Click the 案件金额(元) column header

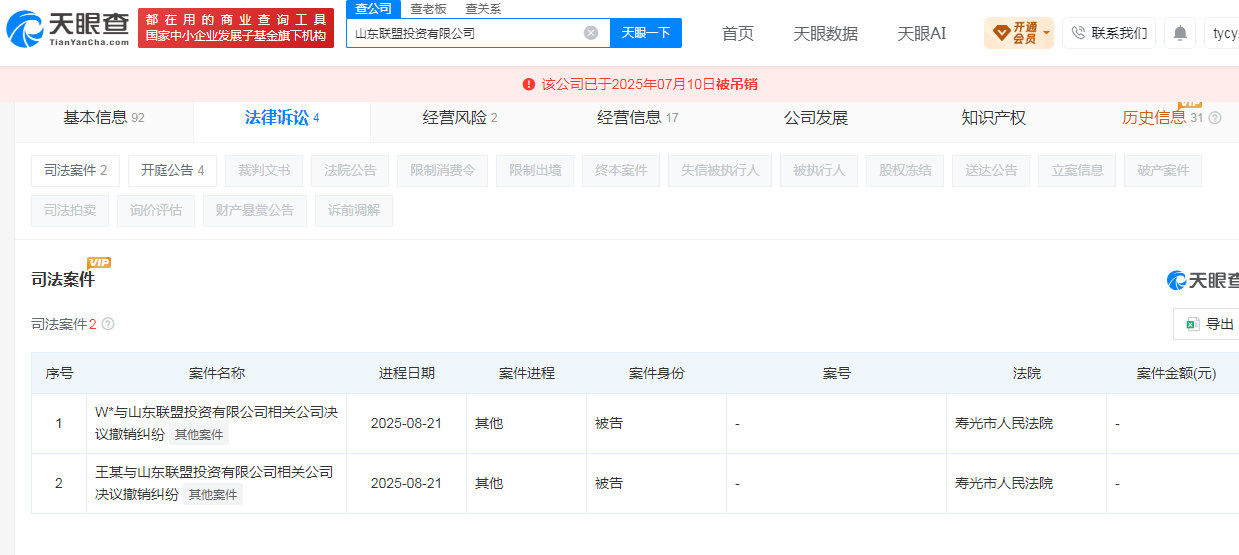coord(1176,374)
